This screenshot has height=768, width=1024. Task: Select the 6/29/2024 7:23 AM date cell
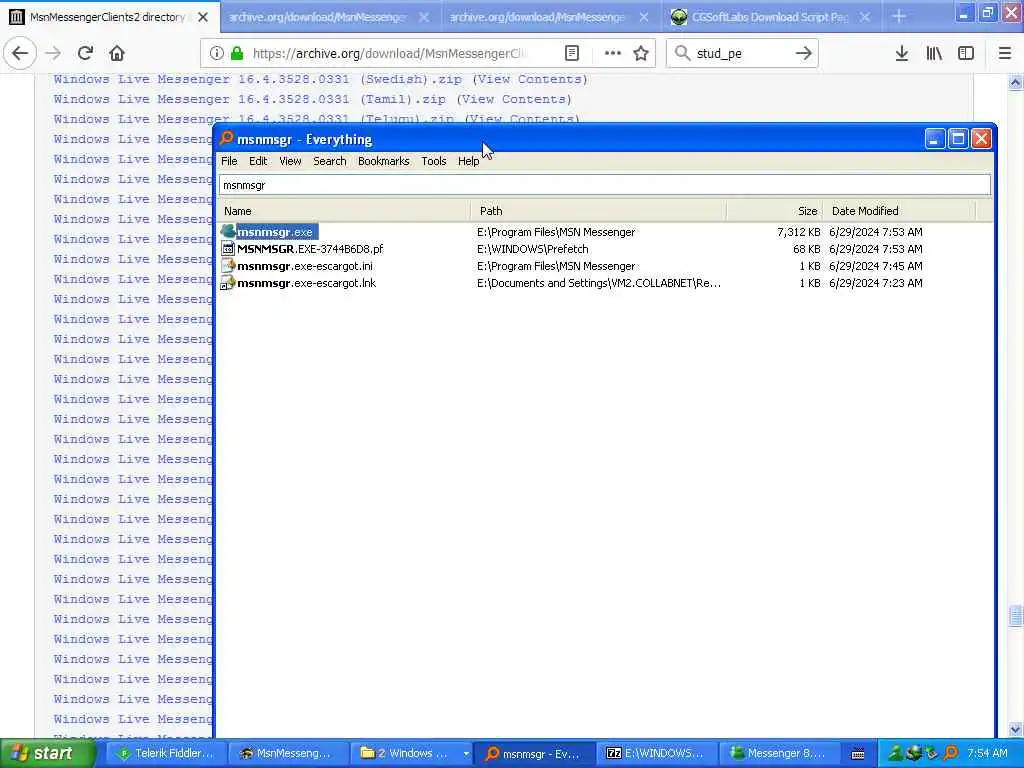point(876,283)
